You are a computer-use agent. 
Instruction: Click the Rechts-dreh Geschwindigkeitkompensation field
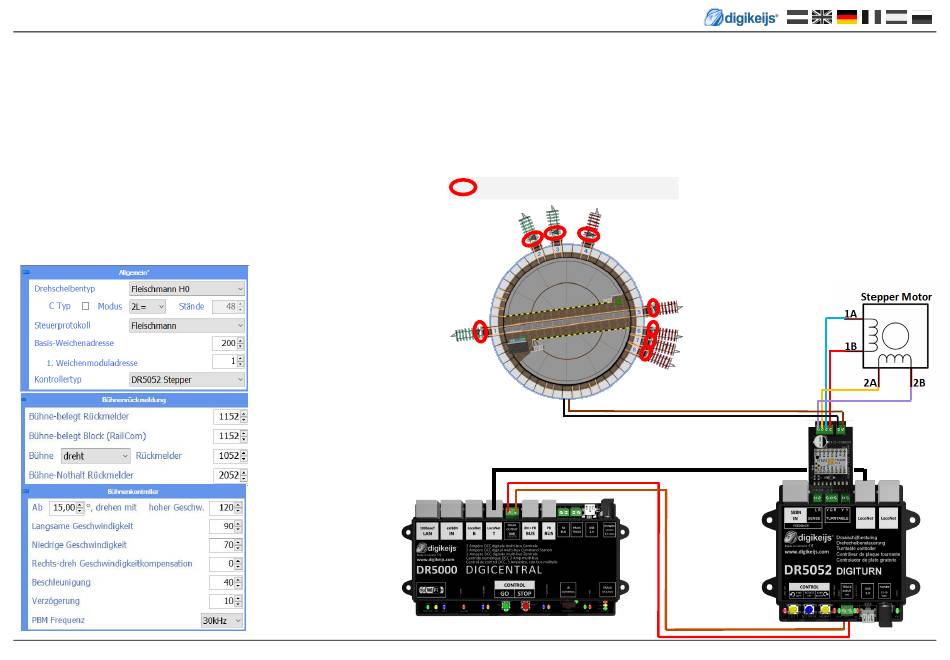(226, 564)
